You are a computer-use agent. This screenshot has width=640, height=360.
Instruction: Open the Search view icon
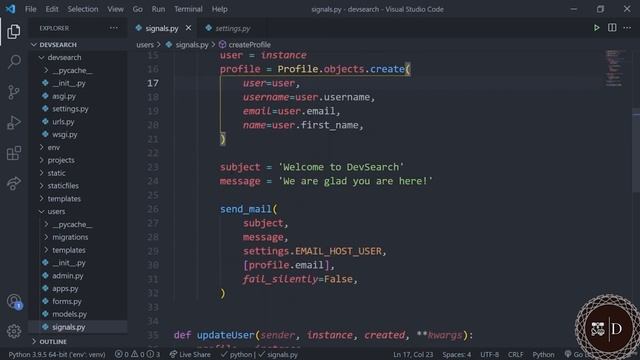pos(14,62)
